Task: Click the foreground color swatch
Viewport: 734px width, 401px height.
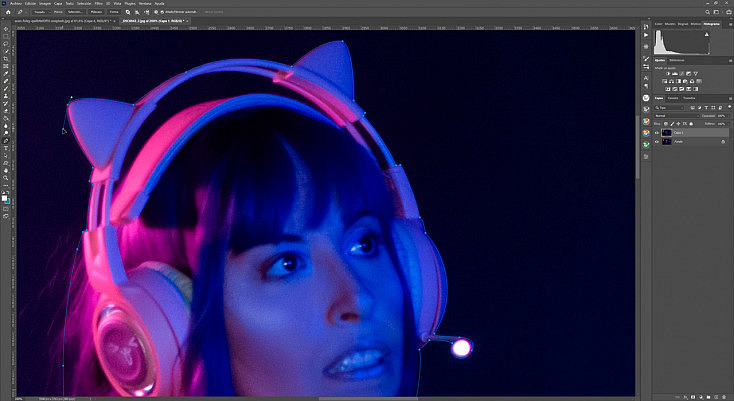Action: point(4,198)
